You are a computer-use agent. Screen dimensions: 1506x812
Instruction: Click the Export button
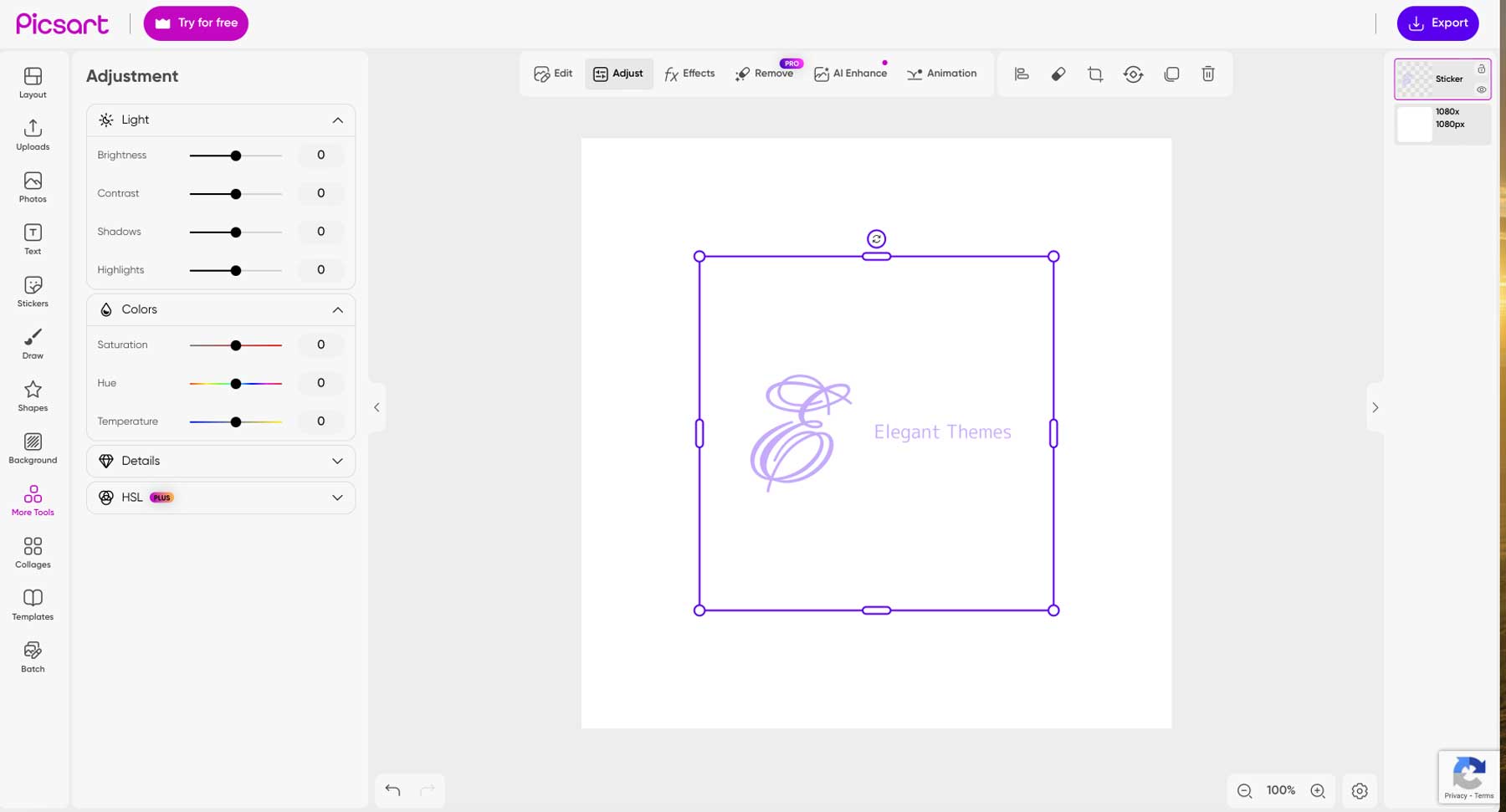pyautogui.click(x=1437, y=23)
